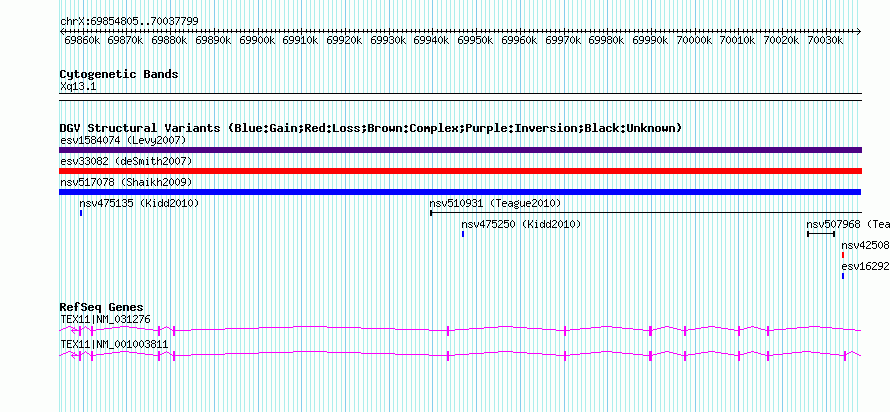
Task: Click the TEX11 NM_031276 transcript glyph
Action: (460, 330)
